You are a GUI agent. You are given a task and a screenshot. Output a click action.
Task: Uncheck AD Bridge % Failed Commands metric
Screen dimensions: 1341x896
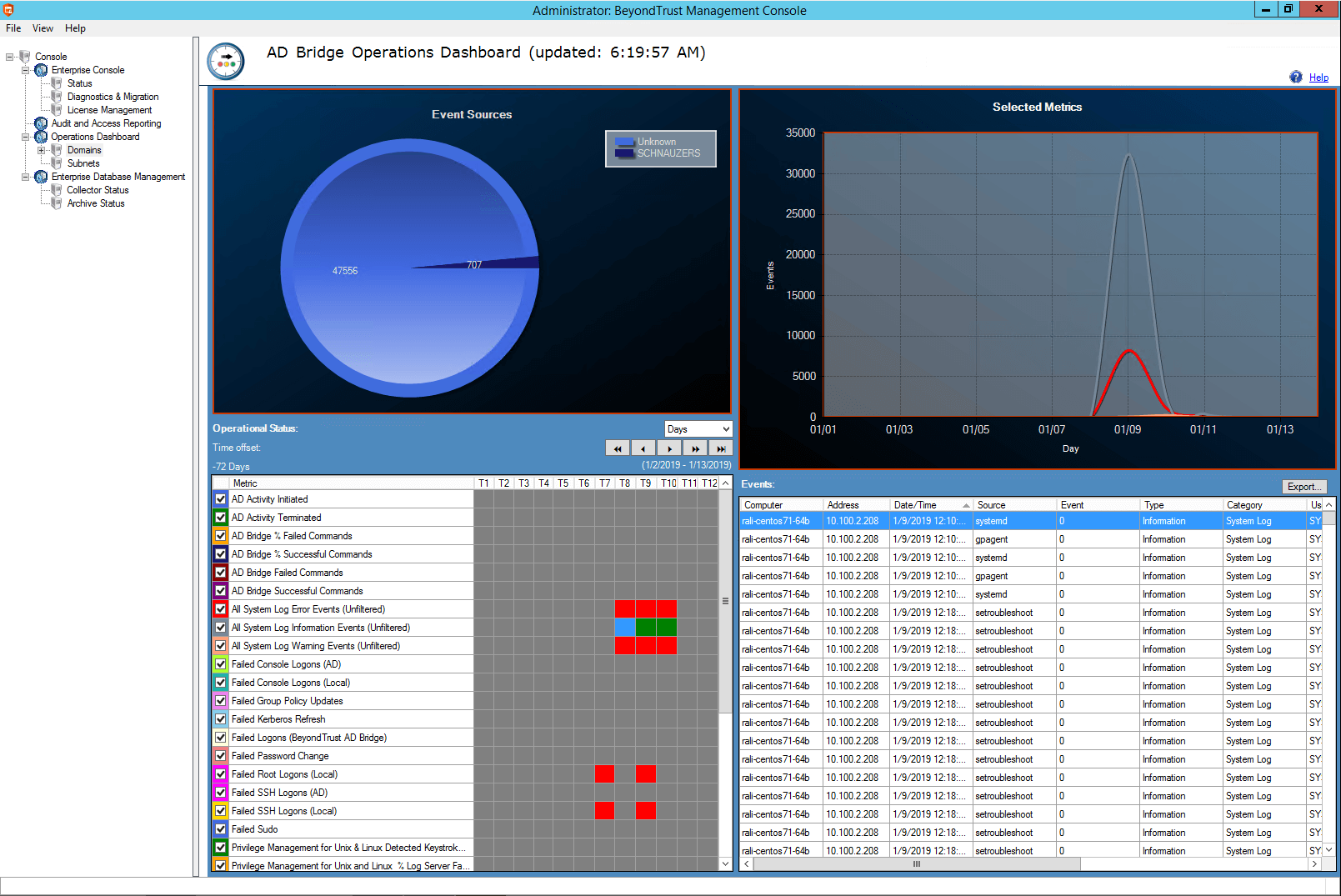pos(221,536)
